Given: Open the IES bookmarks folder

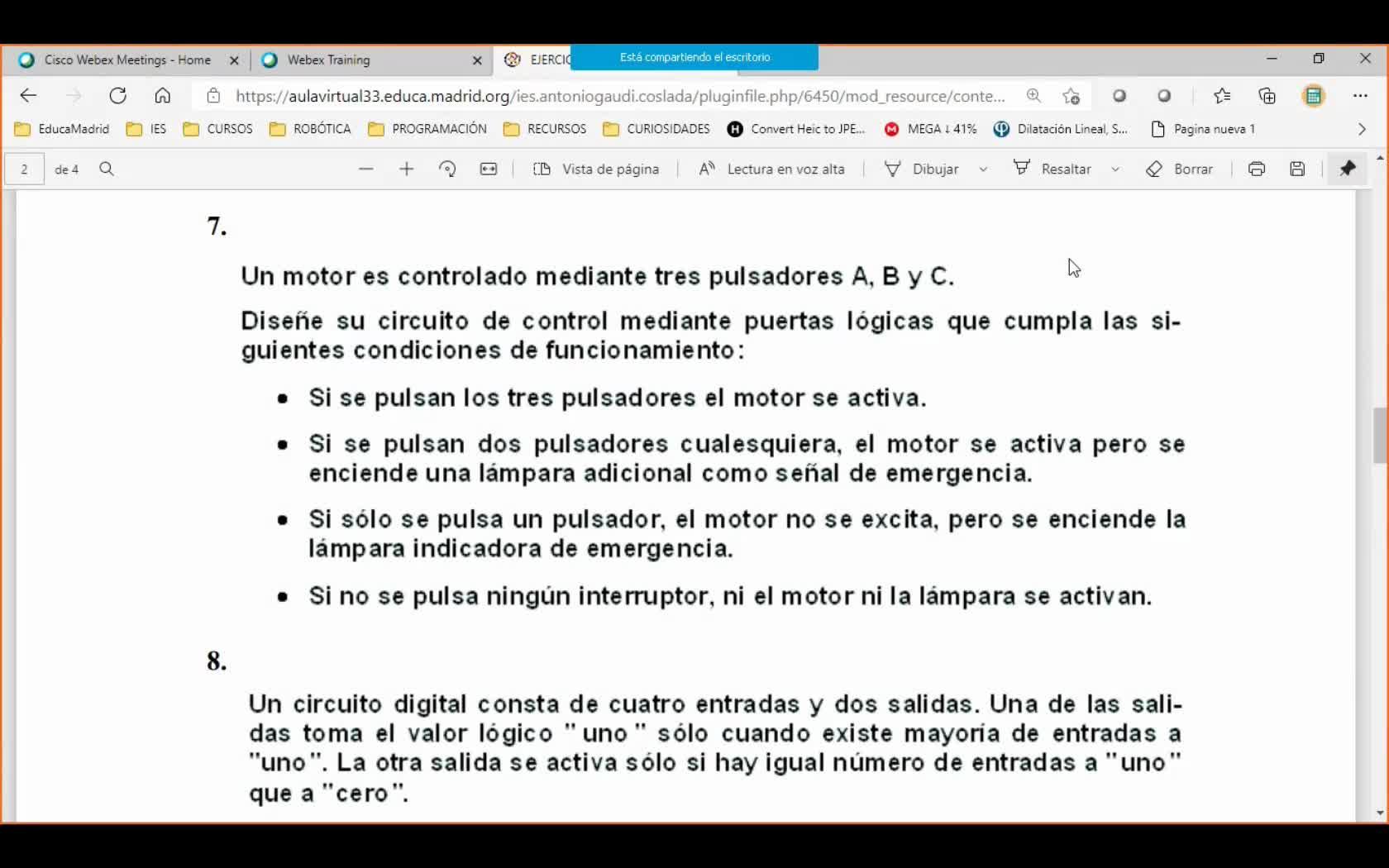Looking at the screenshot, I should (x=146, y=129).
